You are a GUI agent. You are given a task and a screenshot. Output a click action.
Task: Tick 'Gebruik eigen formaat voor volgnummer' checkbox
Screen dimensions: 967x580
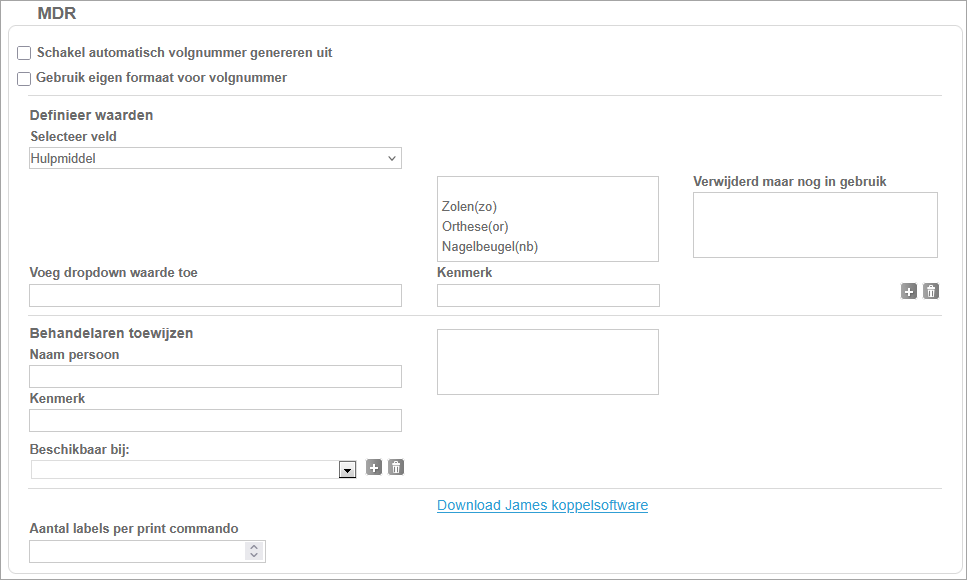click(x=24, y=78)
